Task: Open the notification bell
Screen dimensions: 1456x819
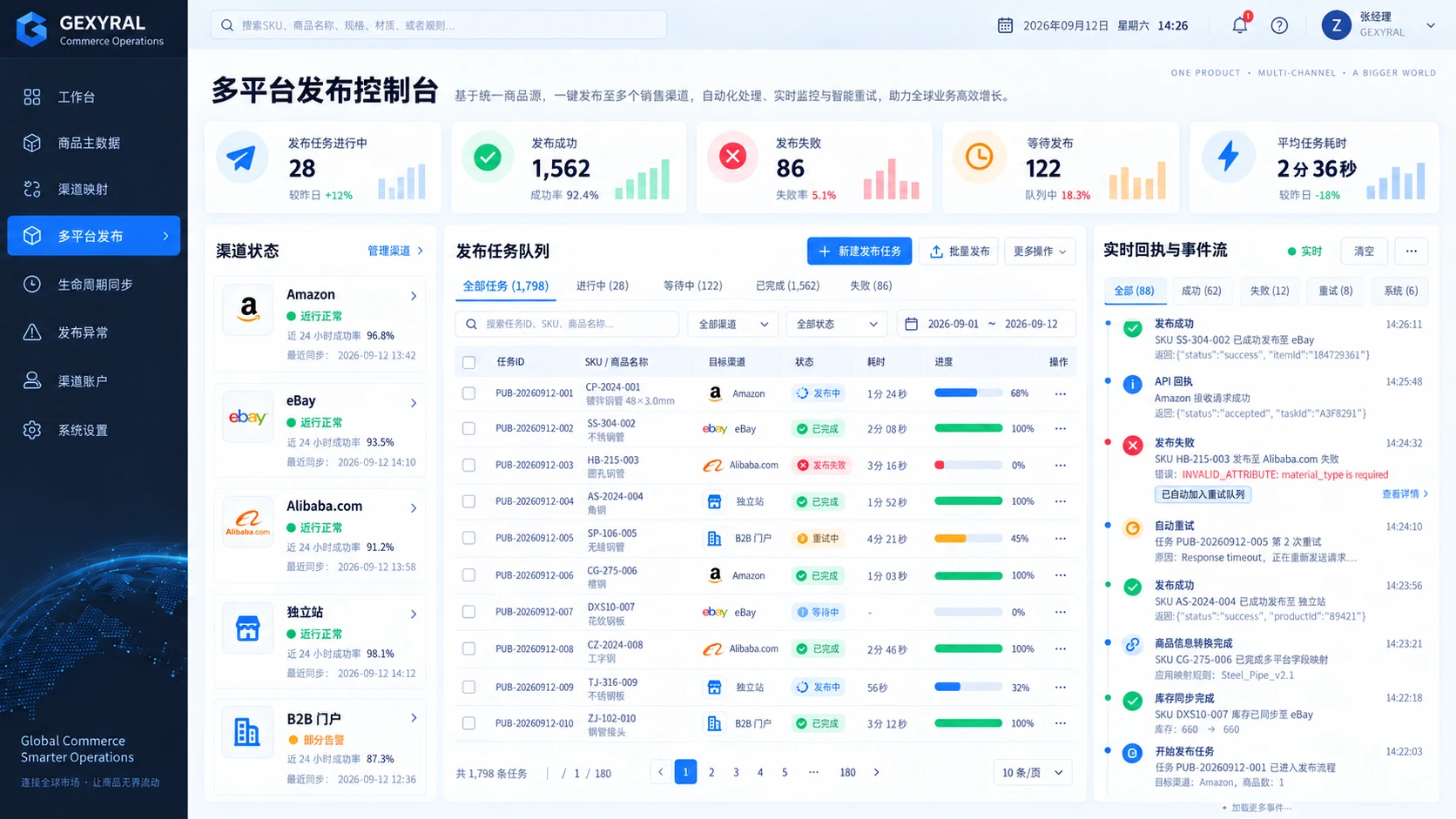Action: point(1239,25)
